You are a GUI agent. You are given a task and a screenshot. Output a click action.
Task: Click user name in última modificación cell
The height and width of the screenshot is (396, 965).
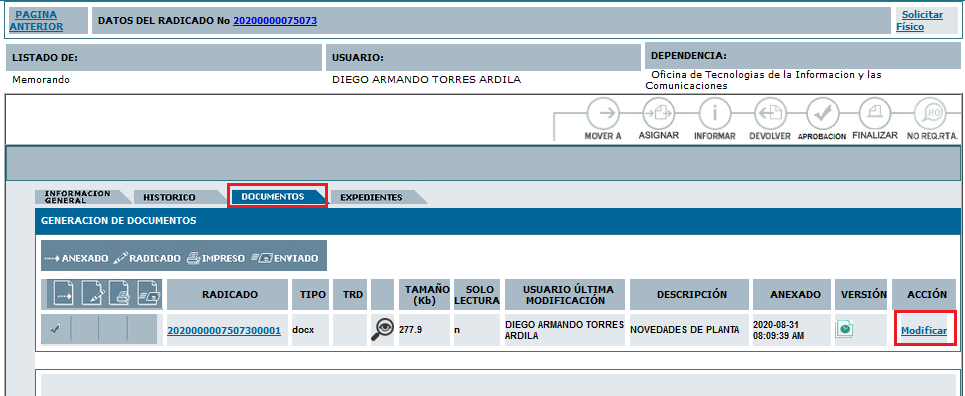point(564,329)
